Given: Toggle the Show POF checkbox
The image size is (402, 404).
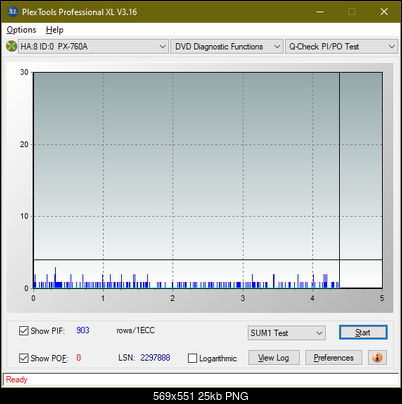Looking at the screenshot, I should point(24,358).
